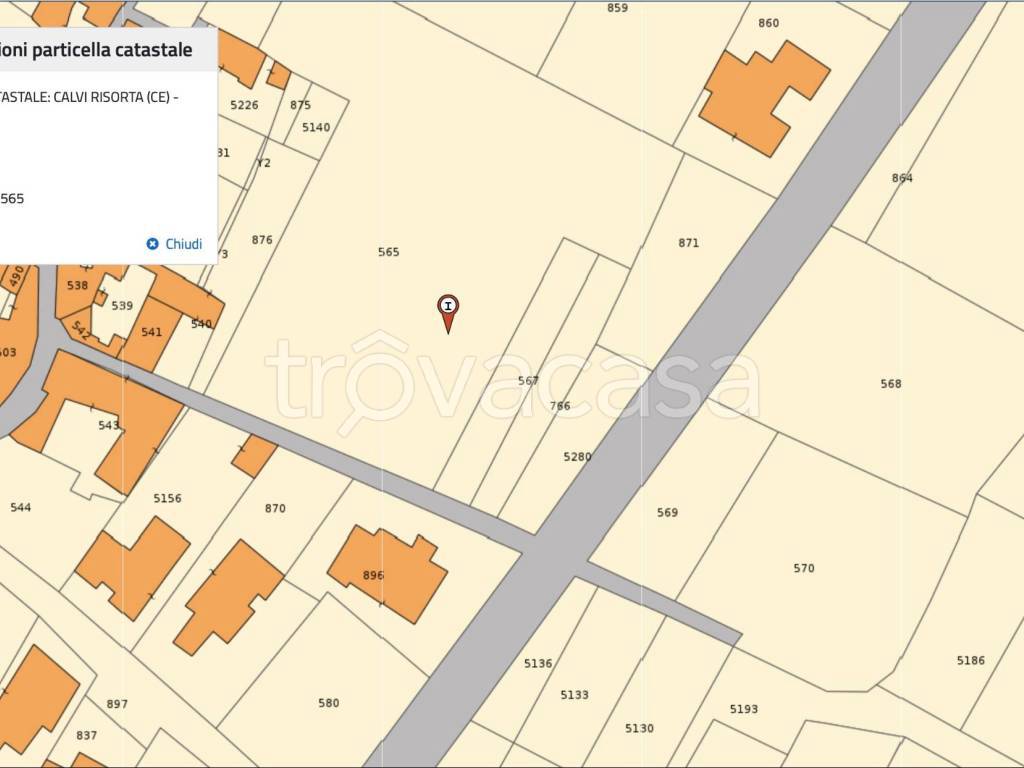Image resolution: width=1024 pixels, height=768 pixels.
Task: Click the orange building in parcel 860
Action: [762, 96]
